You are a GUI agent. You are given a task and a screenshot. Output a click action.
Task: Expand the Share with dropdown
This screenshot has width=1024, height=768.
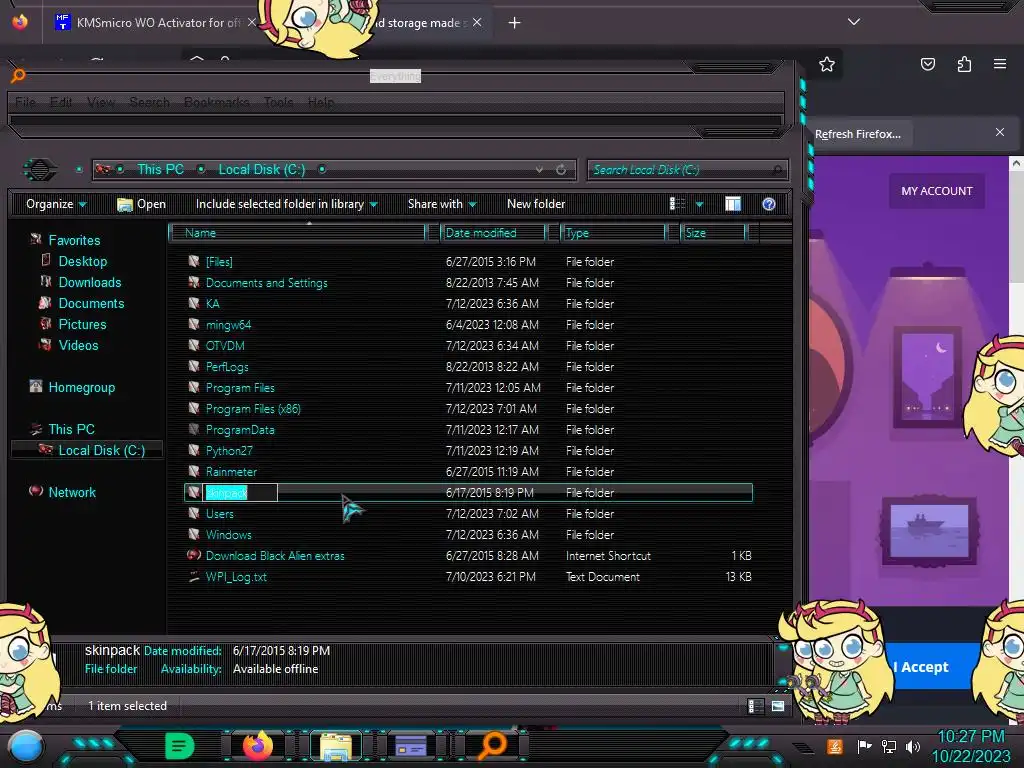coord(442,204)
